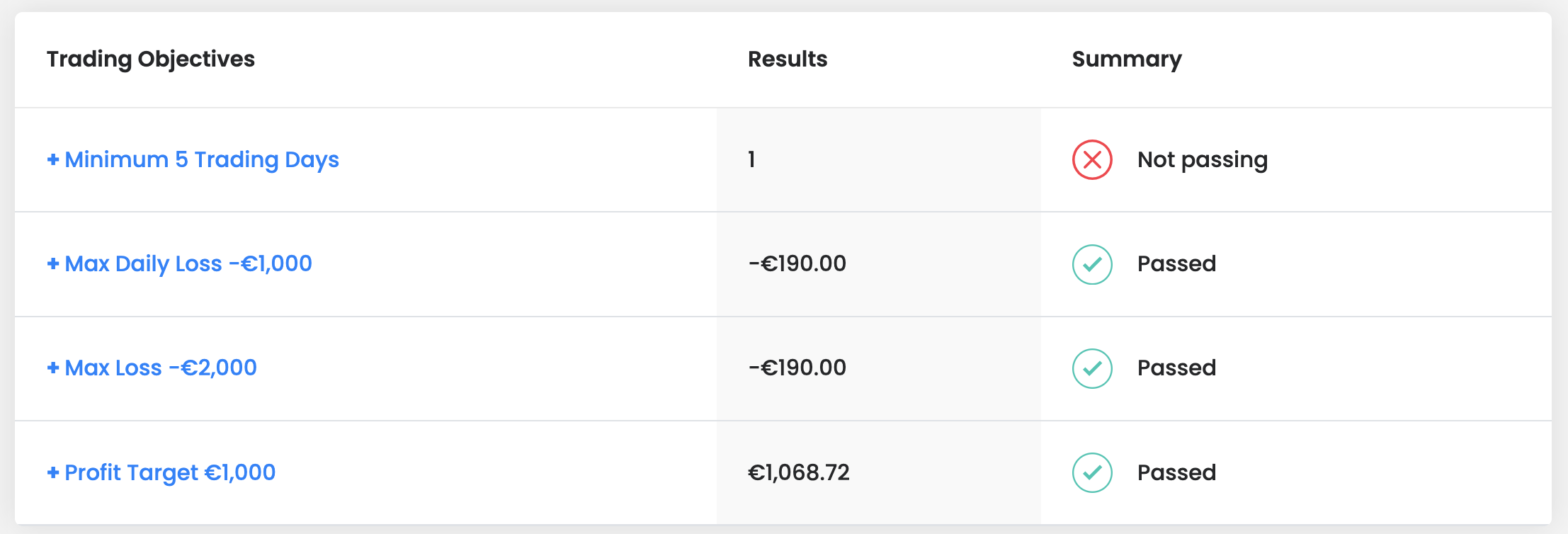
Task: Select the trading days result value 1
Action: tap(751, 159)
